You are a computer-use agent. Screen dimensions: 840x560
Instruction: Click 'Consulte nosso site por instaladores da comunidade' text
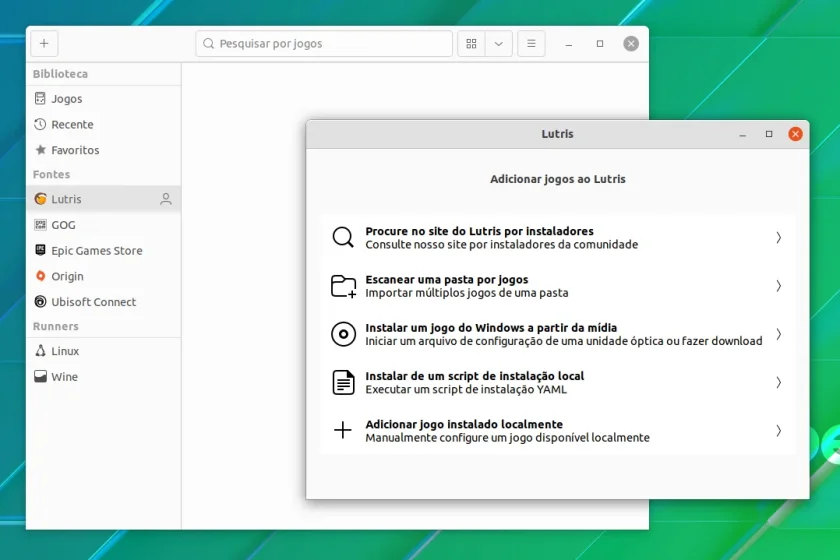click(x=501, y=244)
